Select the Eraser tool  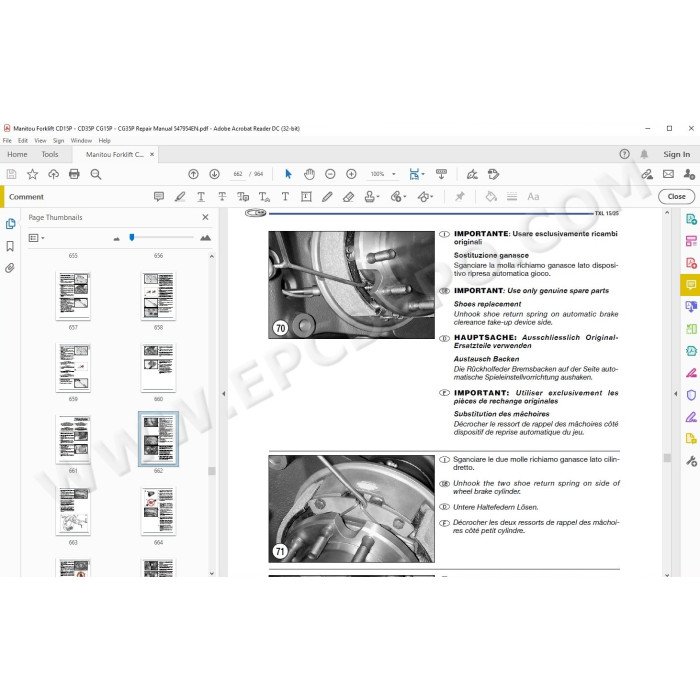348,196
